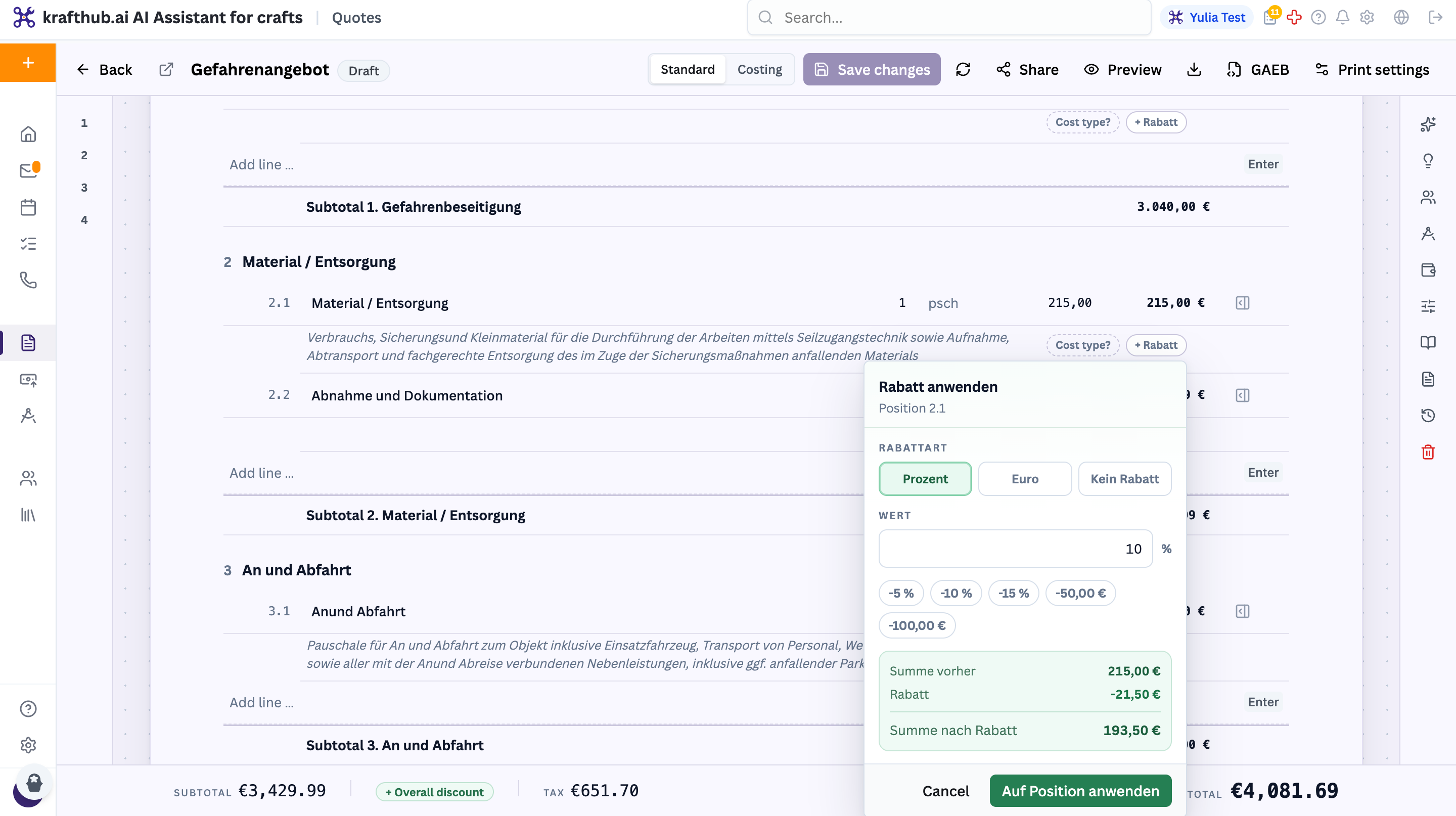Screen dimensions: 1456x816
Task: Open the wallet icon in right panel
Action: pyautogui.click(x=1428, y=270)
